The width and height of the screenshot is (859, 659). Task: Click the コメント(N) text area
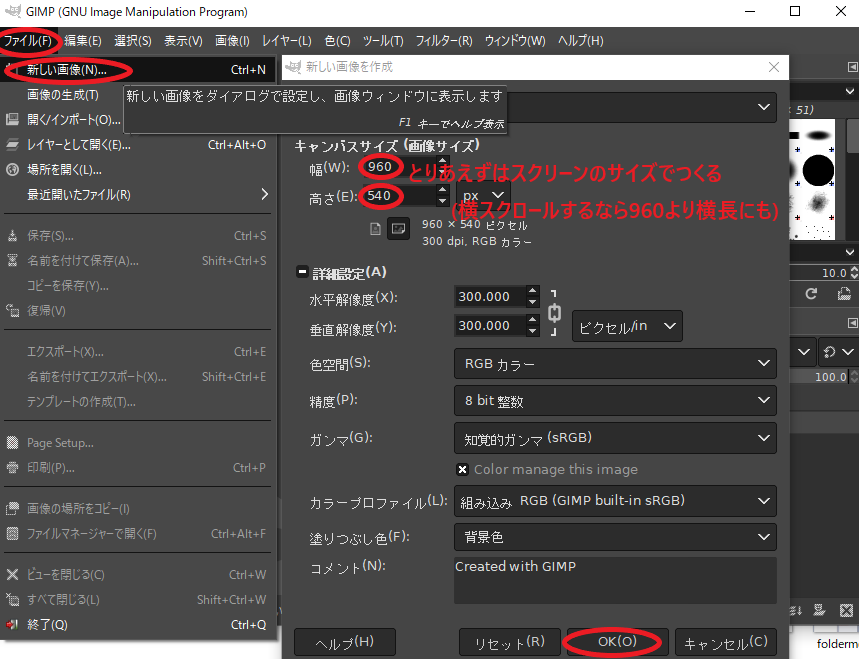(x=615, y=580)
